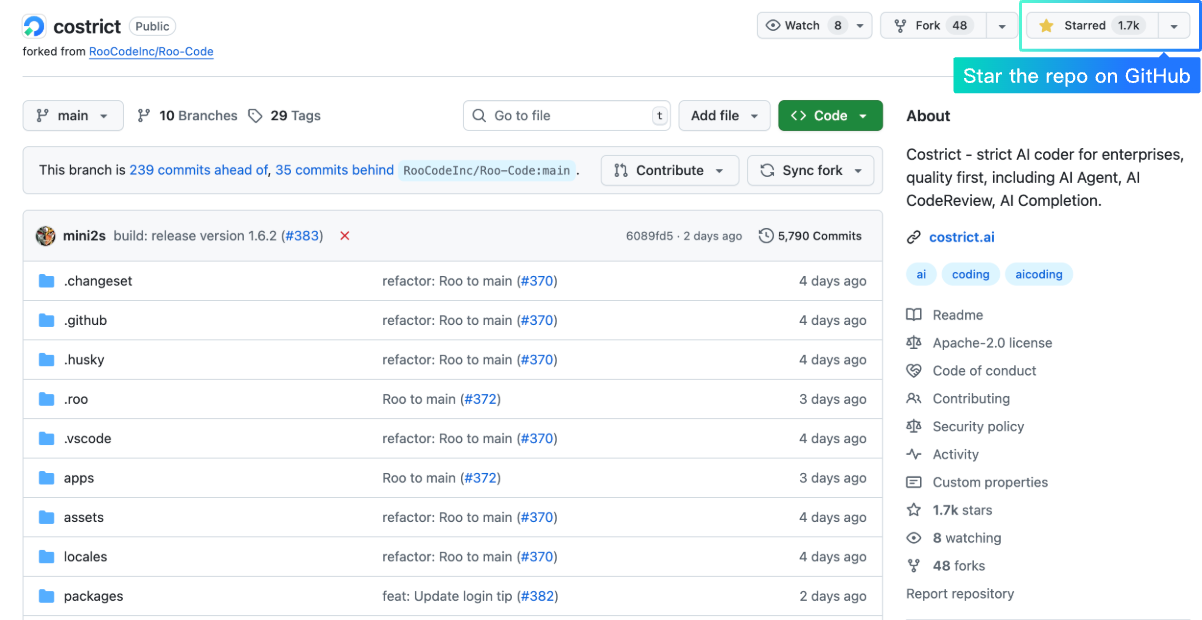
Task: Open the Sync fork menu
Action: pyautogui.click(x=811, y=171)
